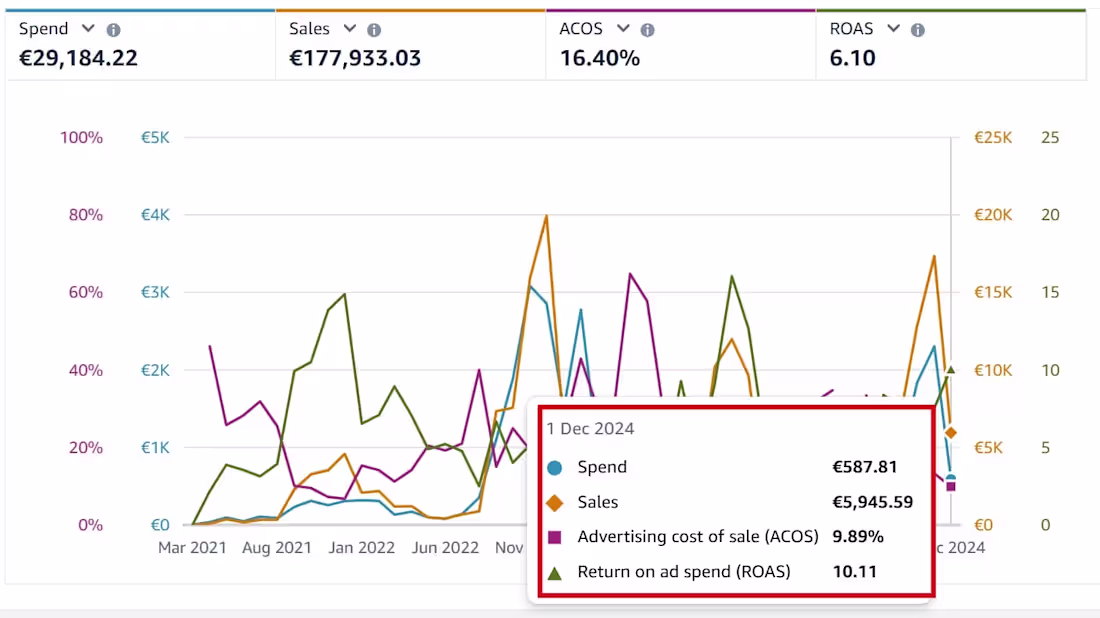Image resolution: width=1100 pixels, height=618 pixels.
Task: Open the ACOS dropdown menu
Action: pos(622,30)
